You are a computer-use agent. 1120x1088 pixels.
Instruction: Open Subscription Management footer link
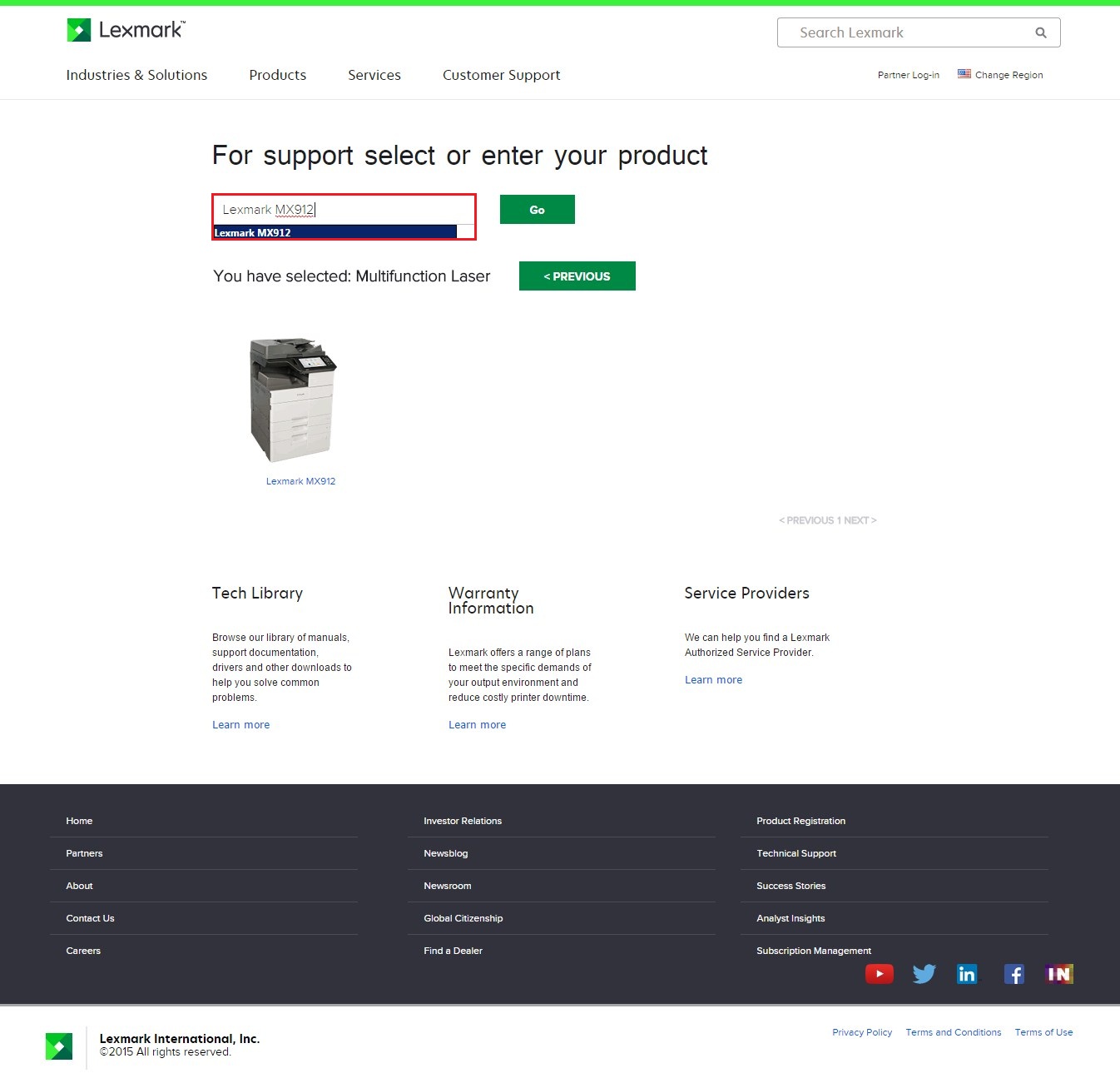(814, 951)
